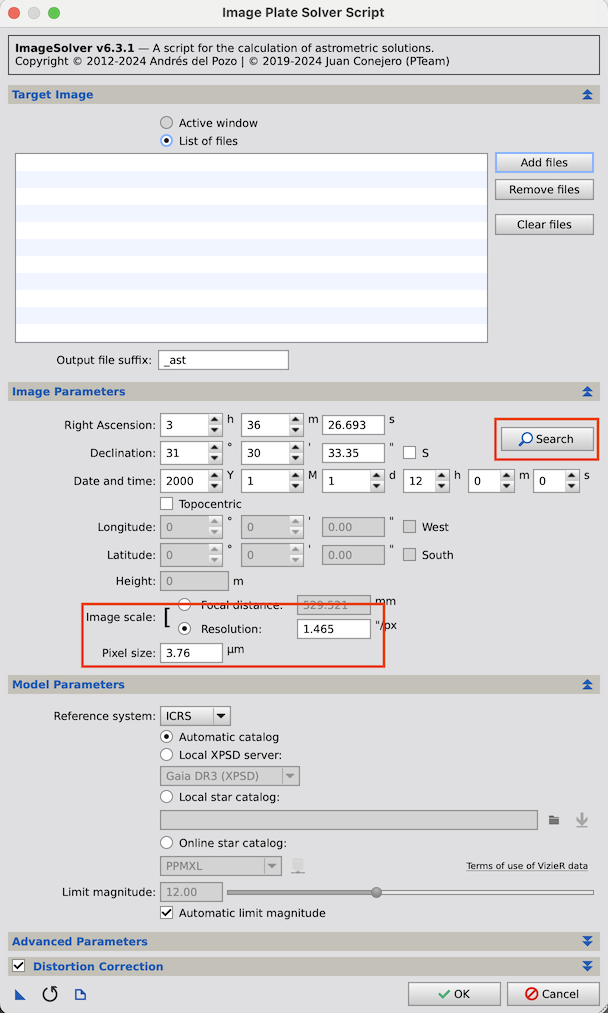The image size is (608, 1013).
Task: Open the Reference system ICRS dropdown
Action: pyautogui.click(x=195, y=716)
